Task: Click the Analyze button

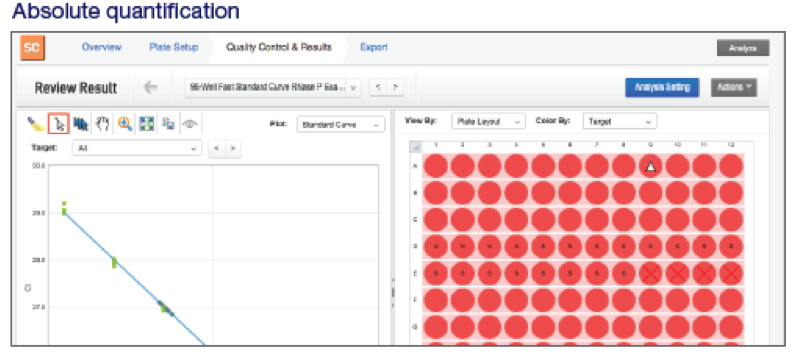Action: click(743, 48)
